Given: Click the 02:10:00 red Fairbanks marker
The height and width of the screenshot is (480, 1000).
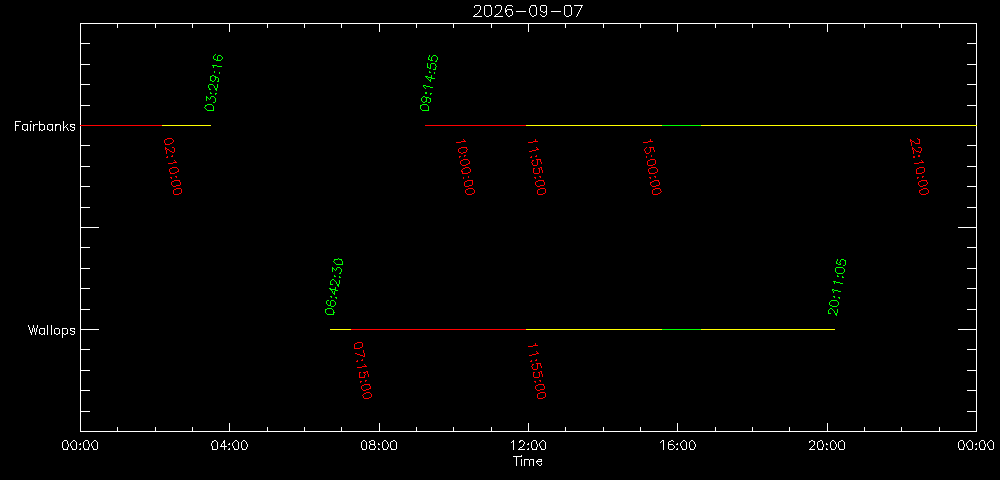Looking at the screenshot, I should coord(172,167).
